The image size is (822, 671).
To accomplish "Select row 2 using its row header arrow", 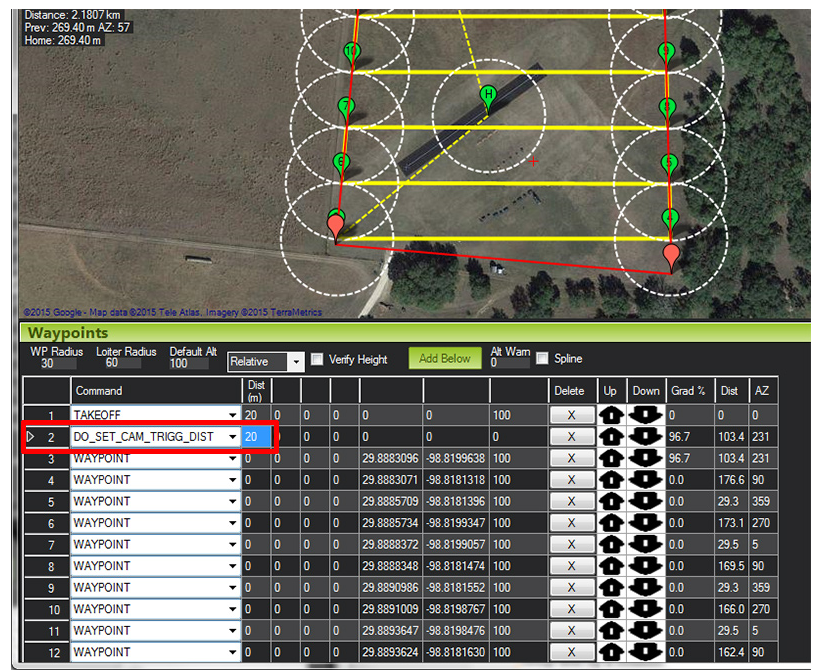I will 30,437.
